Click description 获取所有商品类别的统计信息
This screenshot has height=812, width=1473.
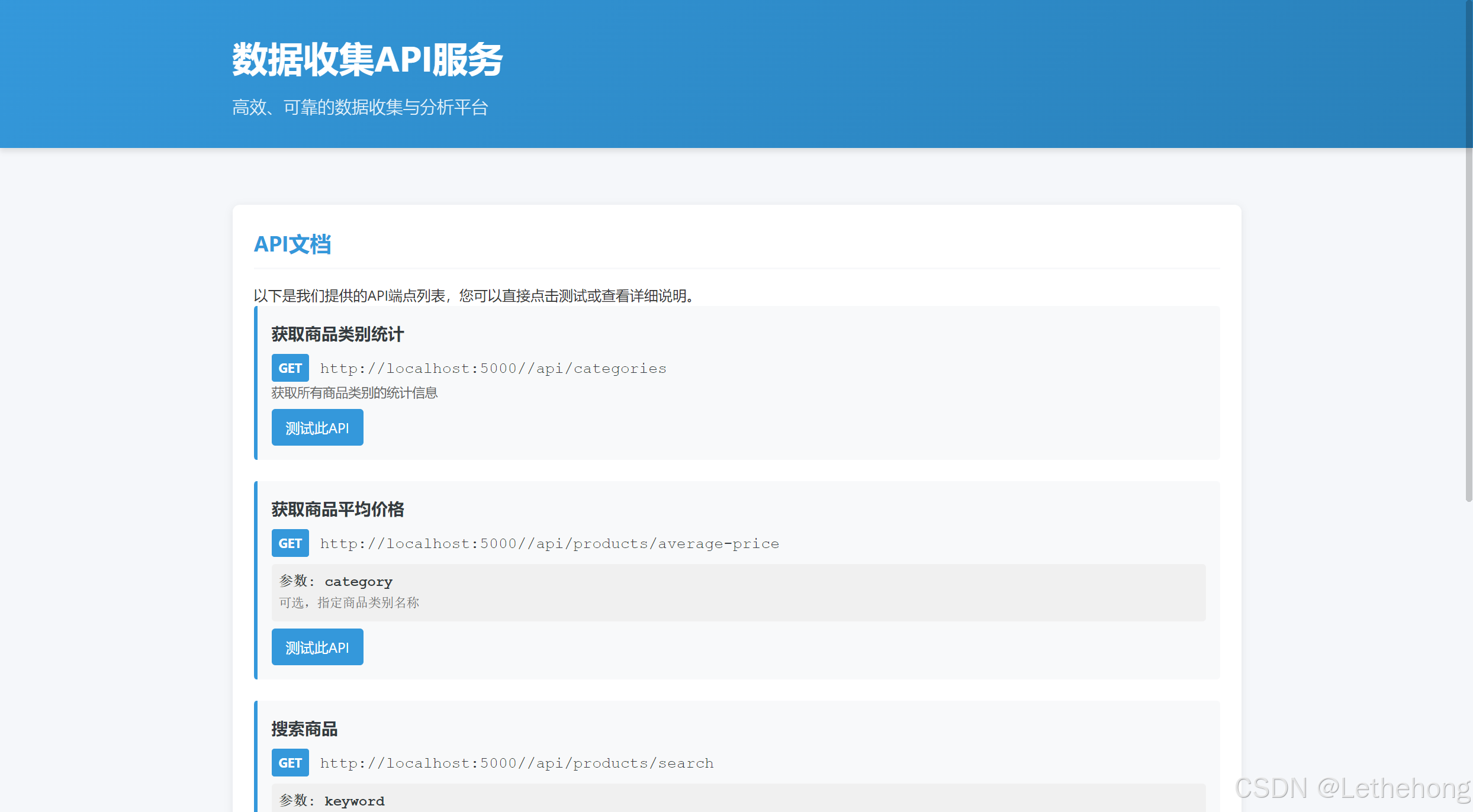[354, 393]
